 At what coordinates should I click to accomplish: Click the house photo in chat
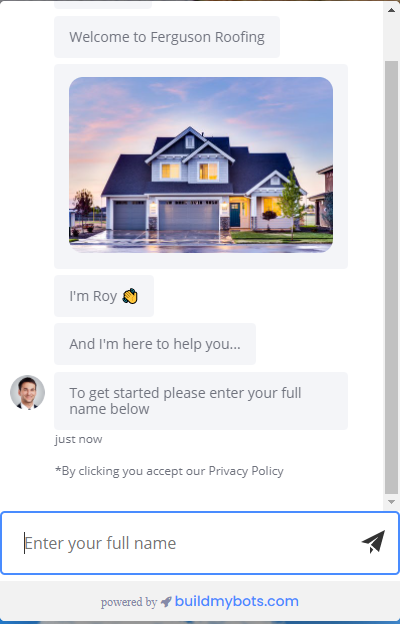(201, 165)
